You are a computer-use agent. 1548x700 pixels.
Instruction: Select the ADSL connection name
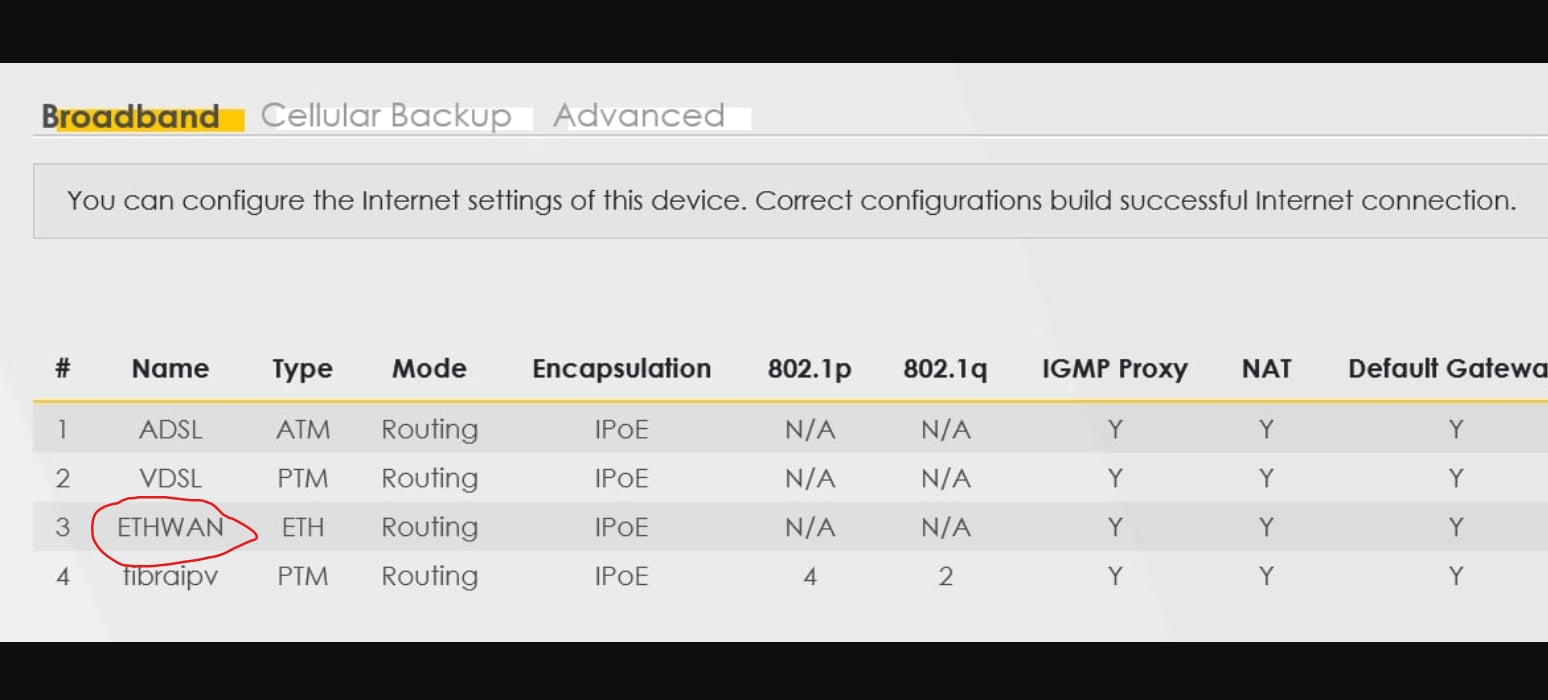click(171, 430)
